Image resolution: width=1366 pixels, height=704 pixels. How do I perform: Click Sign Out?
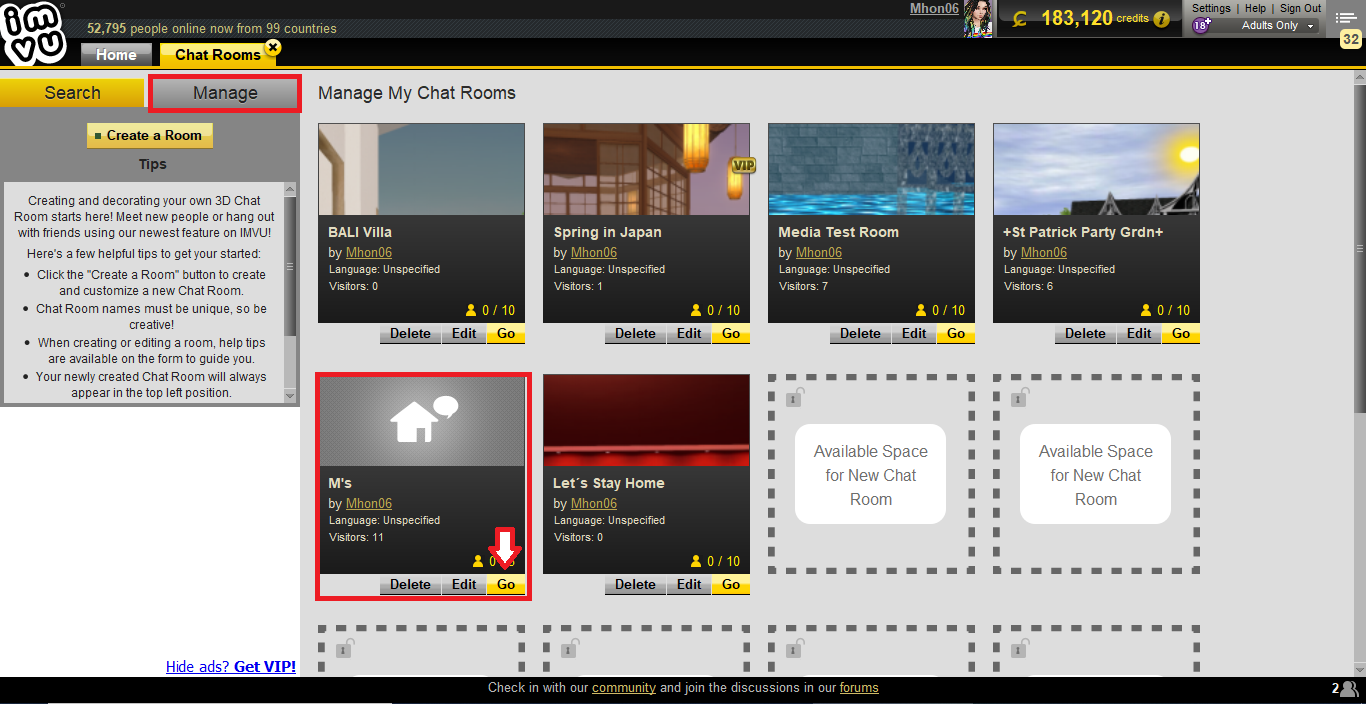point(1300,8)
